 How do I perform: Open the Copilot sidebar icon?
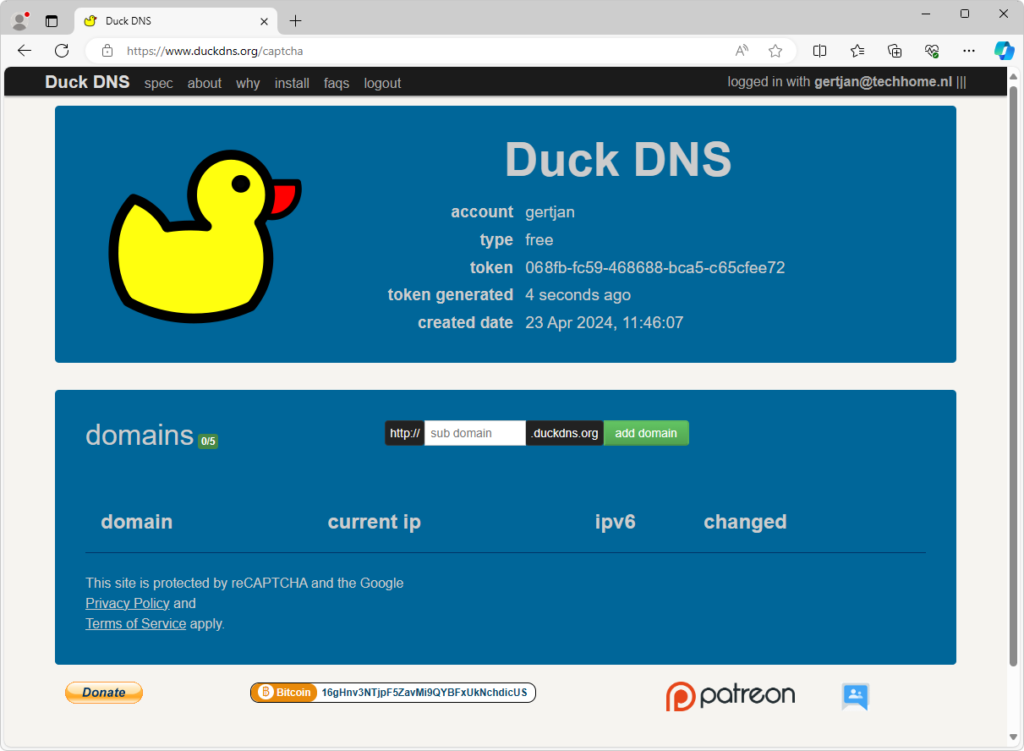point(1003,51)
